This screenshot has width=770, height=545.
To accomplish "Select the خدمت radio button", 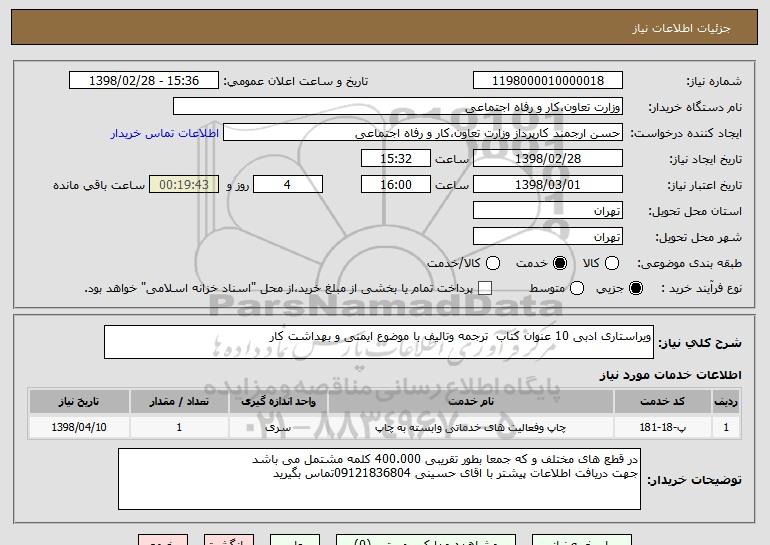I will click(x=559, y=264).
